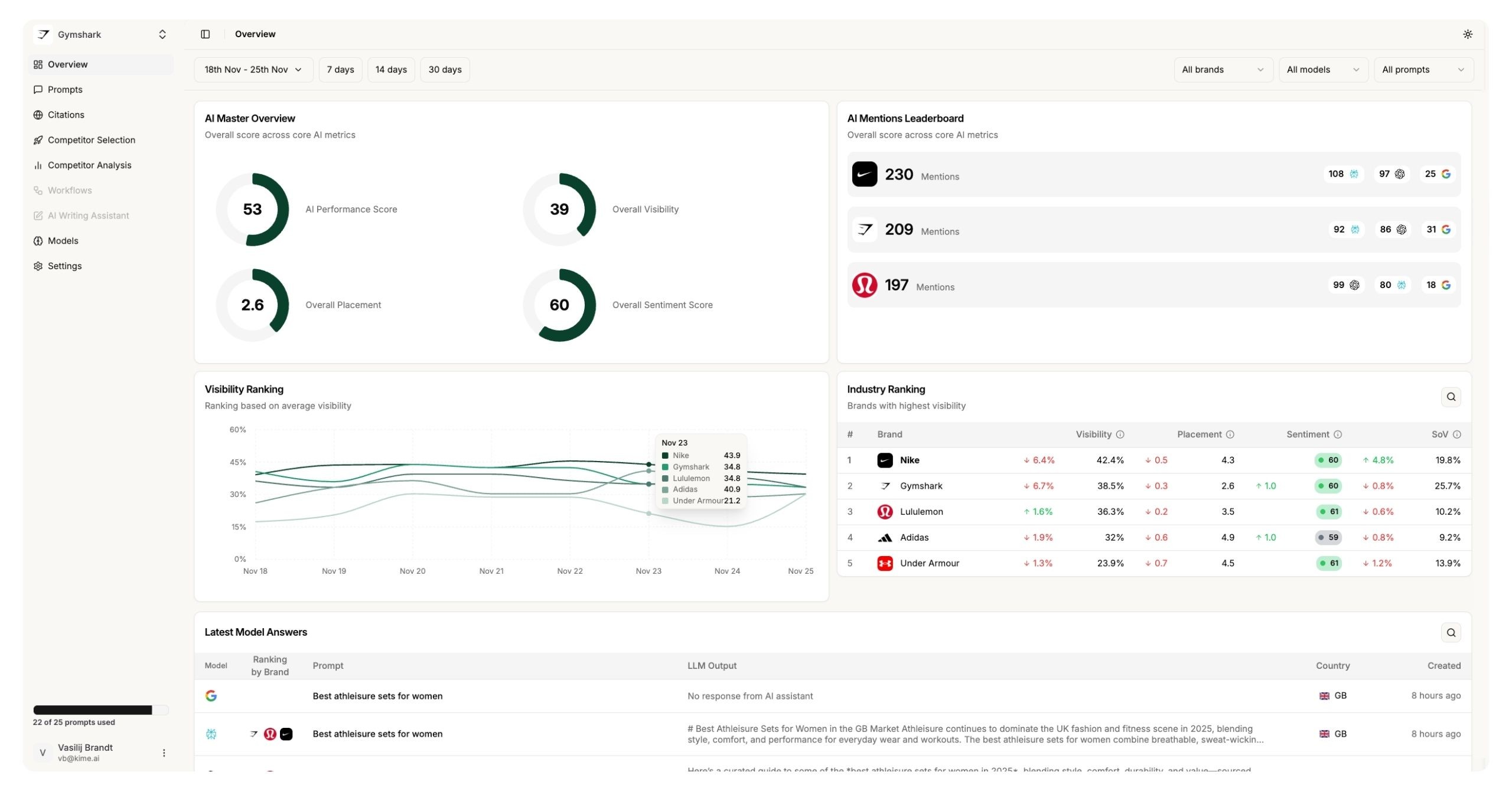Click Visibility column info icon
The width and height of the screenshot is (1512, 791).
coord(1120,434)
